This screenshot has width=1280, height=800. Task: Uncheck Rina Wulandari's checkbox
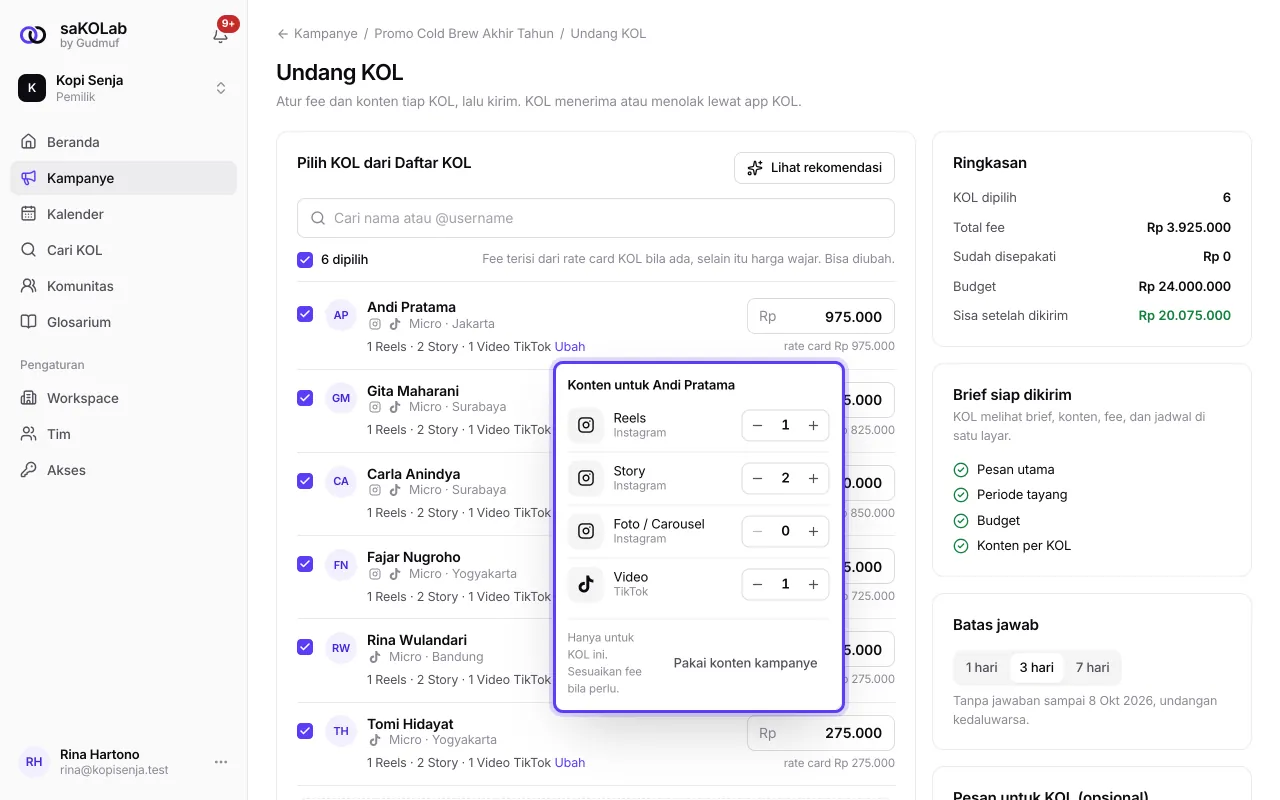[305, 647]
